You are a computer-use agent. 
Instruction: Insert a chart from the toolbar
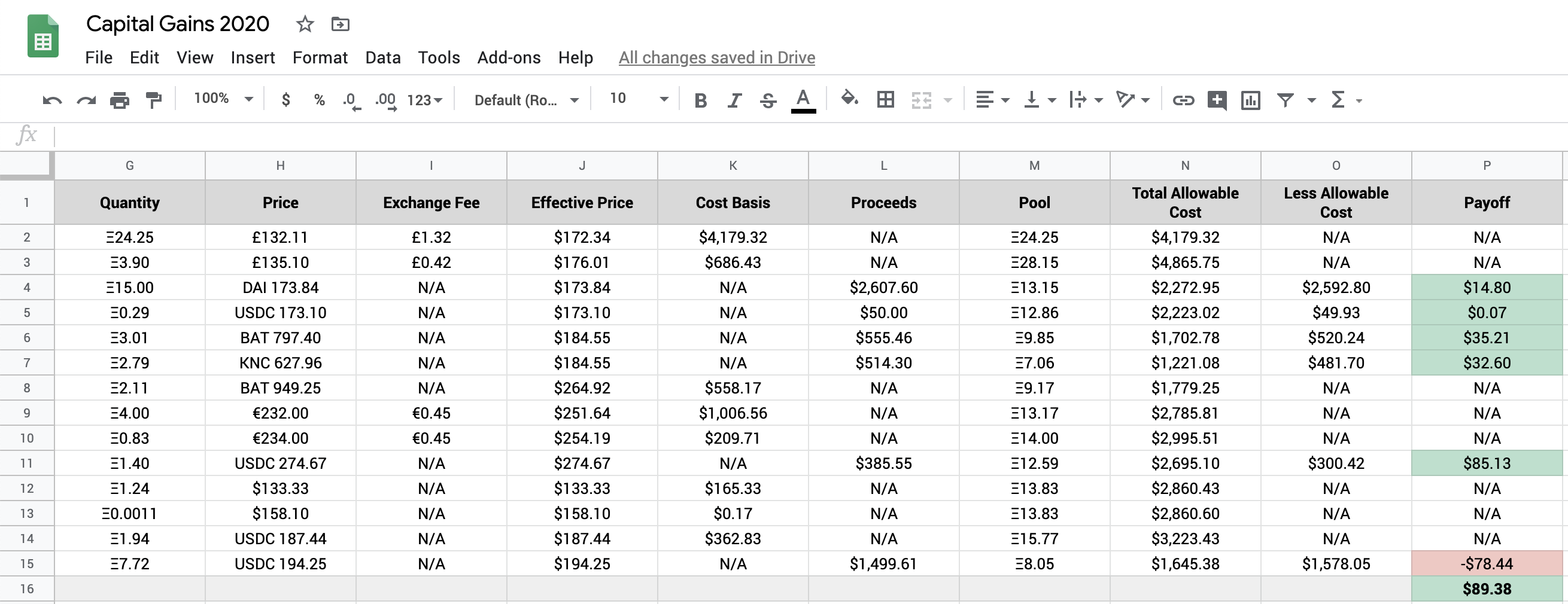pos(1250,100)
